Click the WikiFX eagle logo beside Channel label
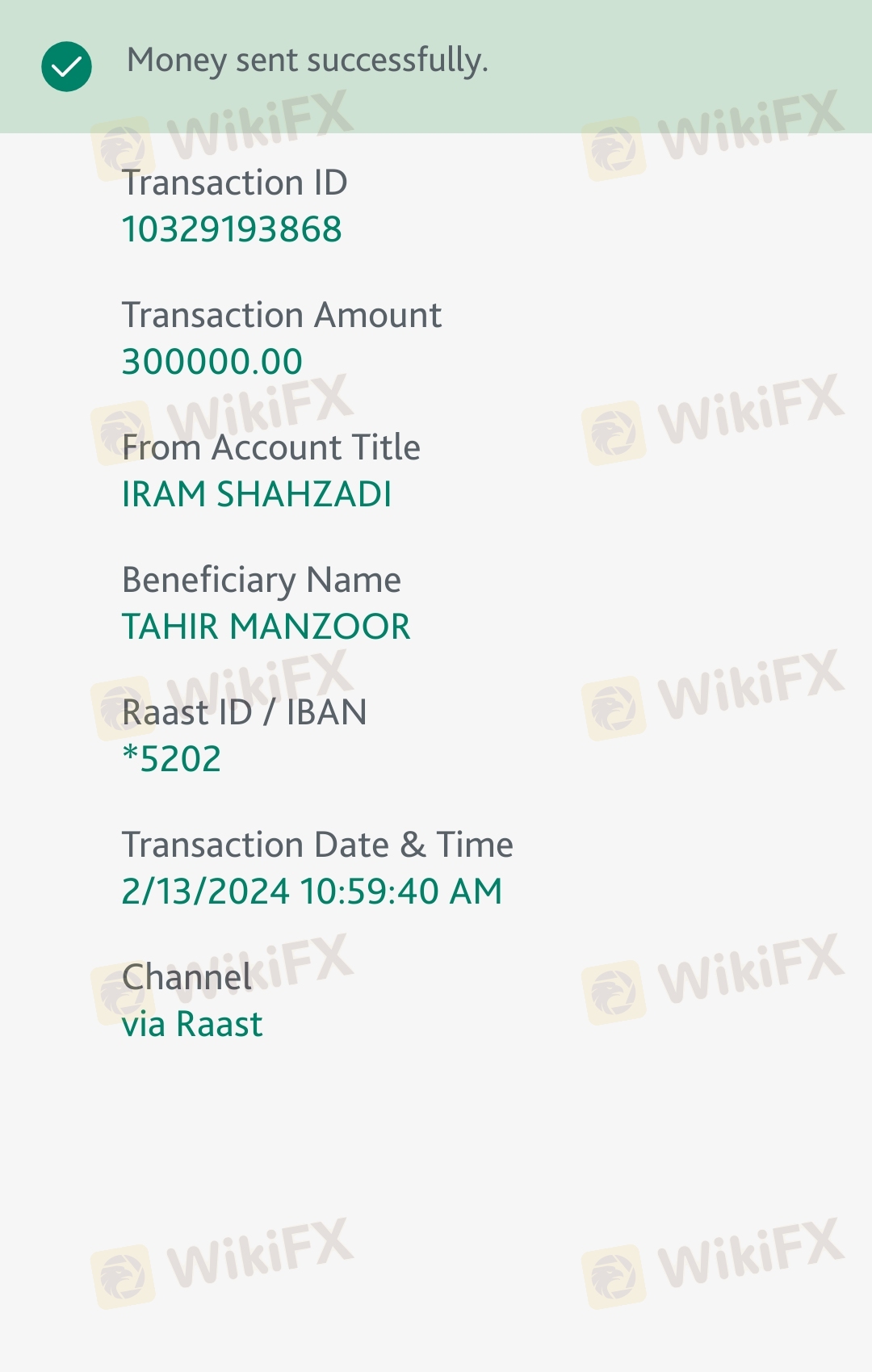This screenshot has width=872, height=1372. pos(122,993)
